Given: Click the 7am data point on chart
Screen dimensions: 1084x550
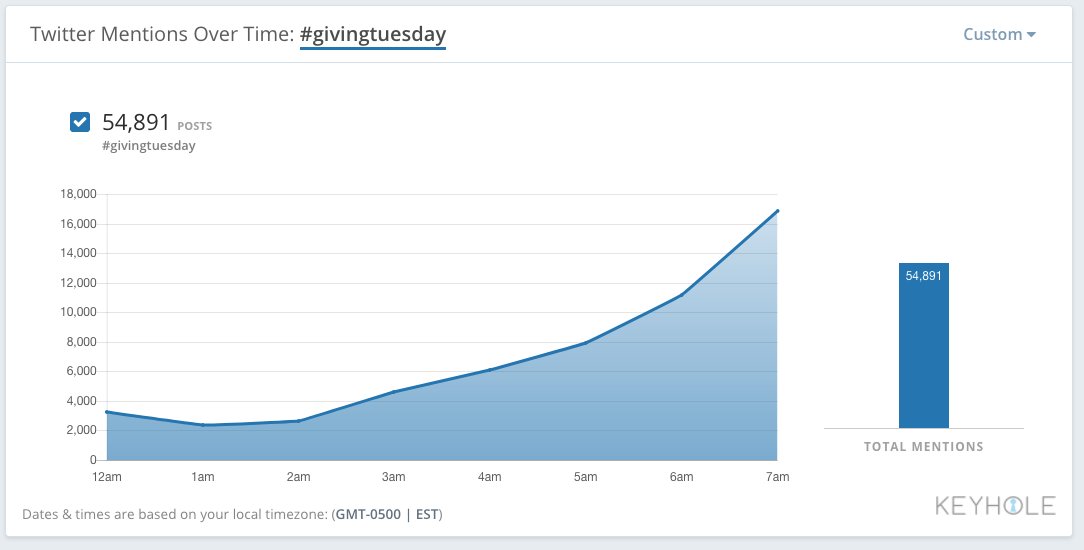Looking at the screenshot, I should point(777,211).
